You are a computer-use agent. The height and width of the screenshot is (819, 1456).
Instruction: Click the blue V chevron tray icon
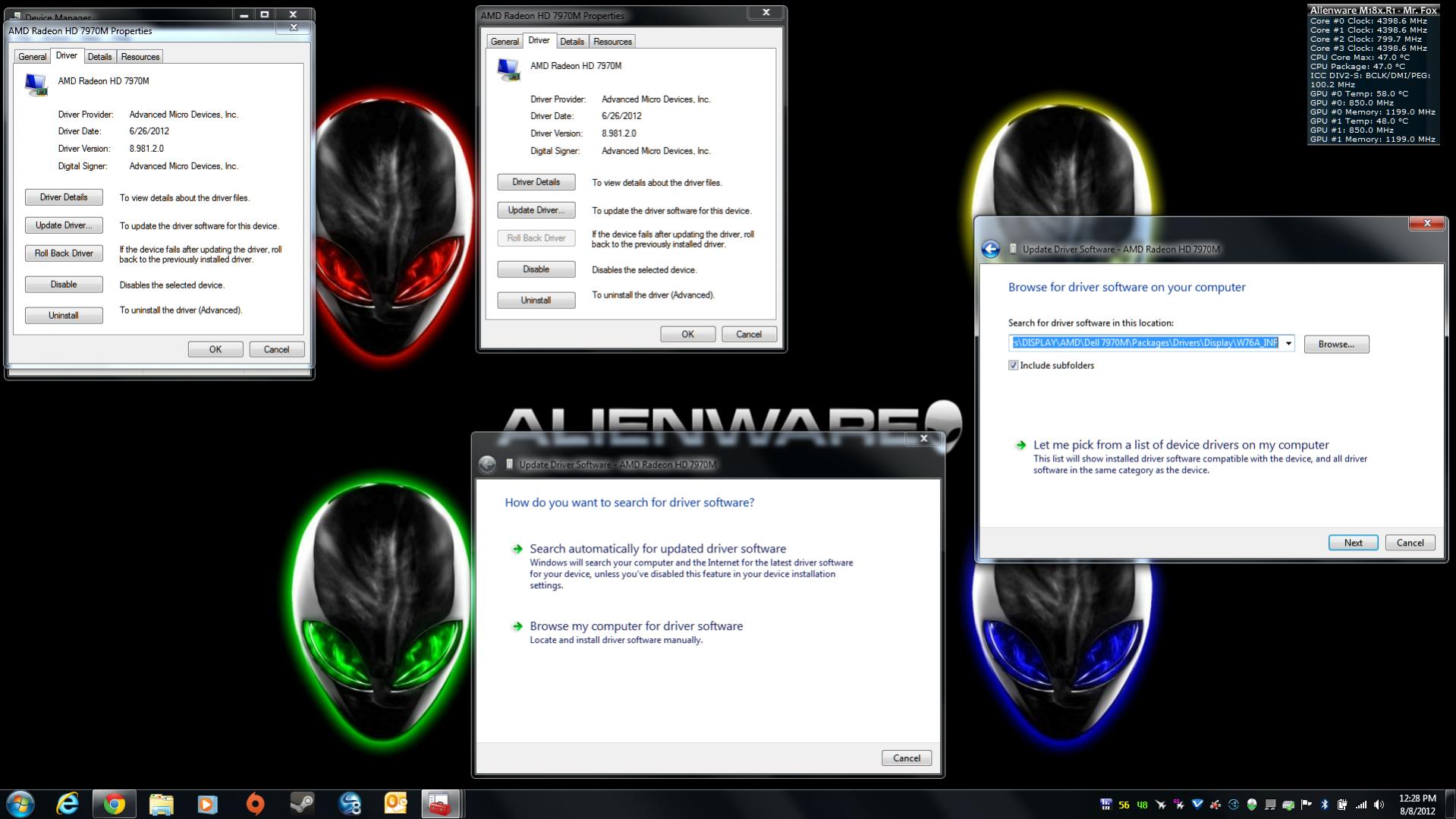click(x=1197, y=805)
